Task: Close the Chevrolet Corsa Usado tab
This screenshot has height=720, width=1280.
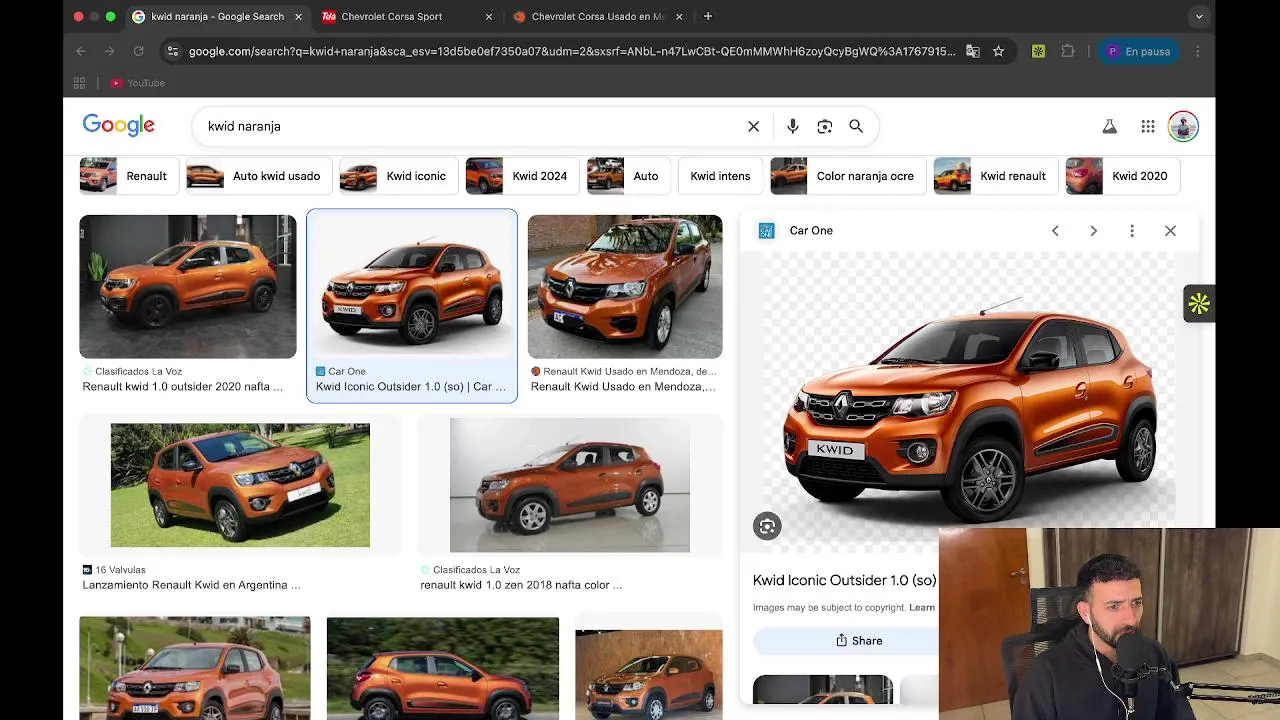Action: click(x=679, y=16)
